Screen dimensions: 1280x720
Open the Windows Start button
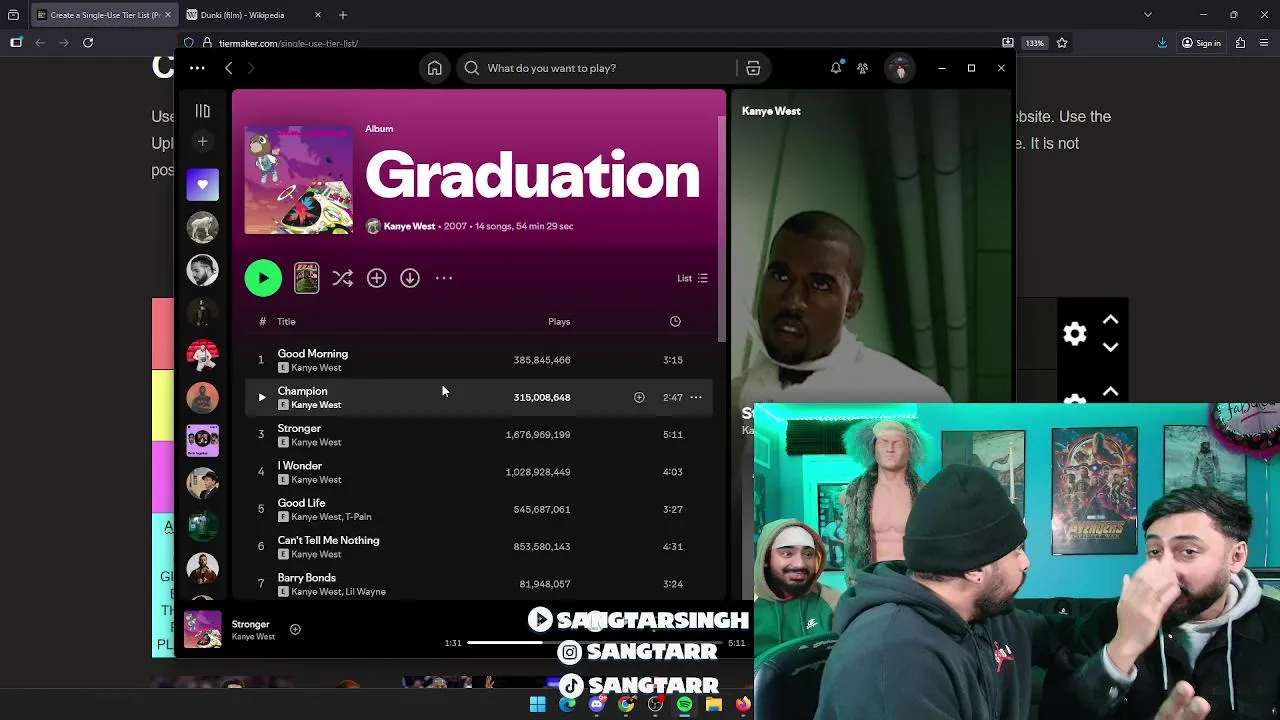pyautogui.click(x=538, y=705)
